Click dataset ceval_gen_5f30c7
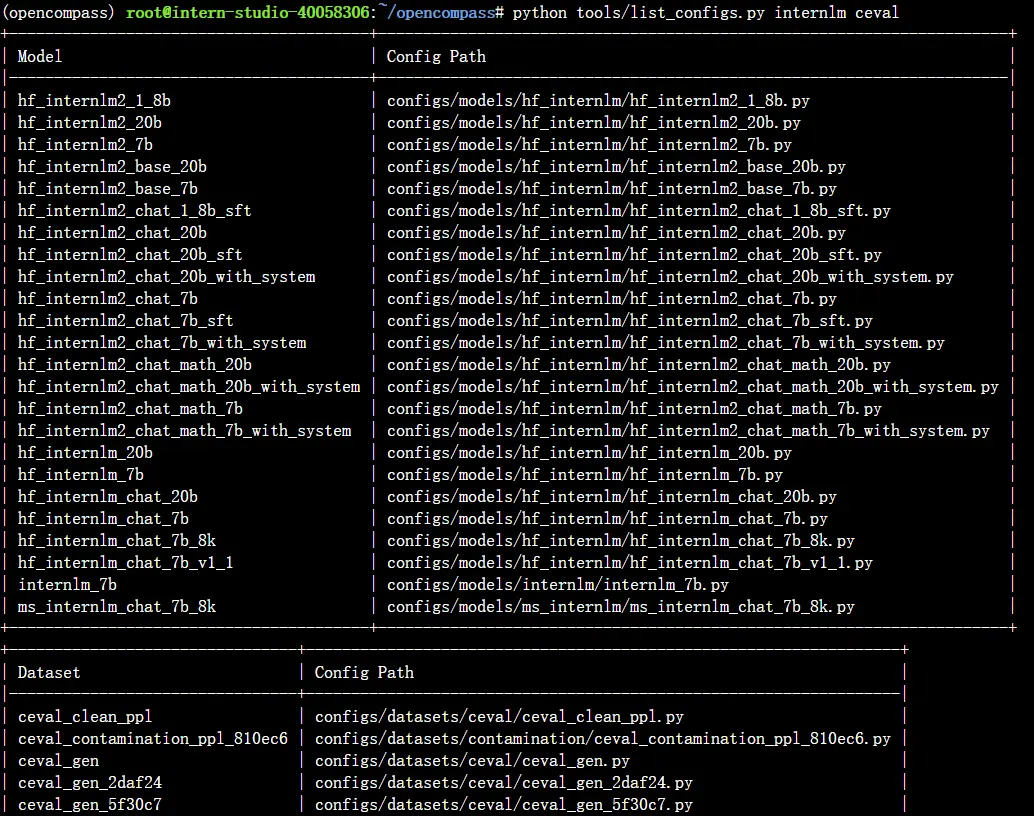Screen dimensions: 1034x816 coord(90,804)
